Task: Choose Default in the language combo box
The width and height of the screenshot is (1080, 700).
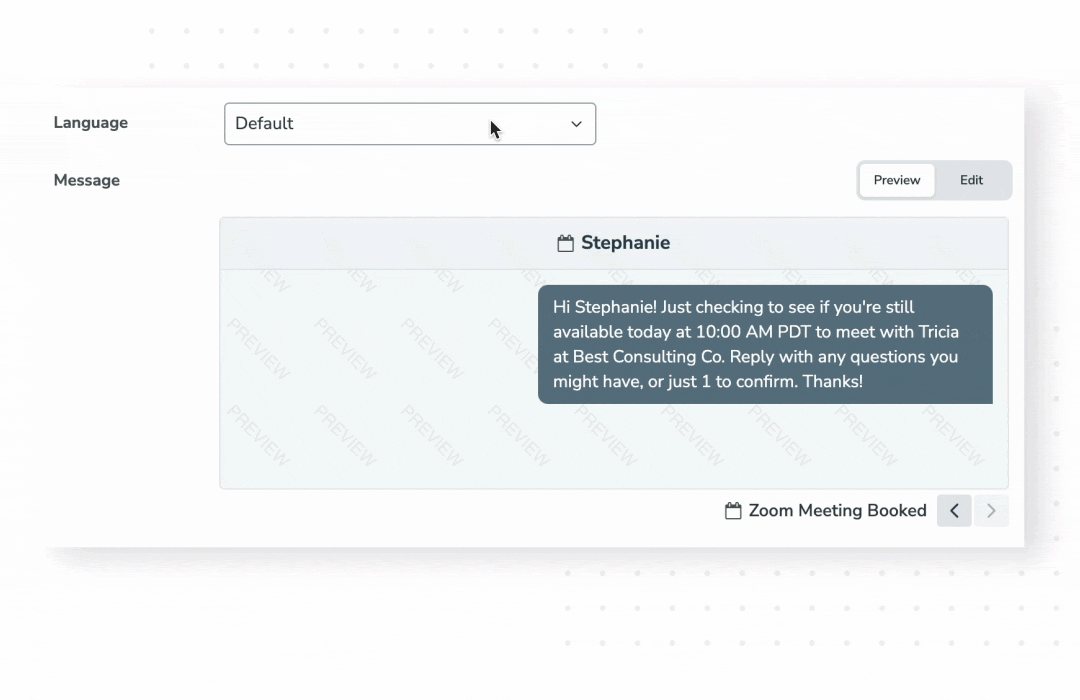Action: coord(410,123)
